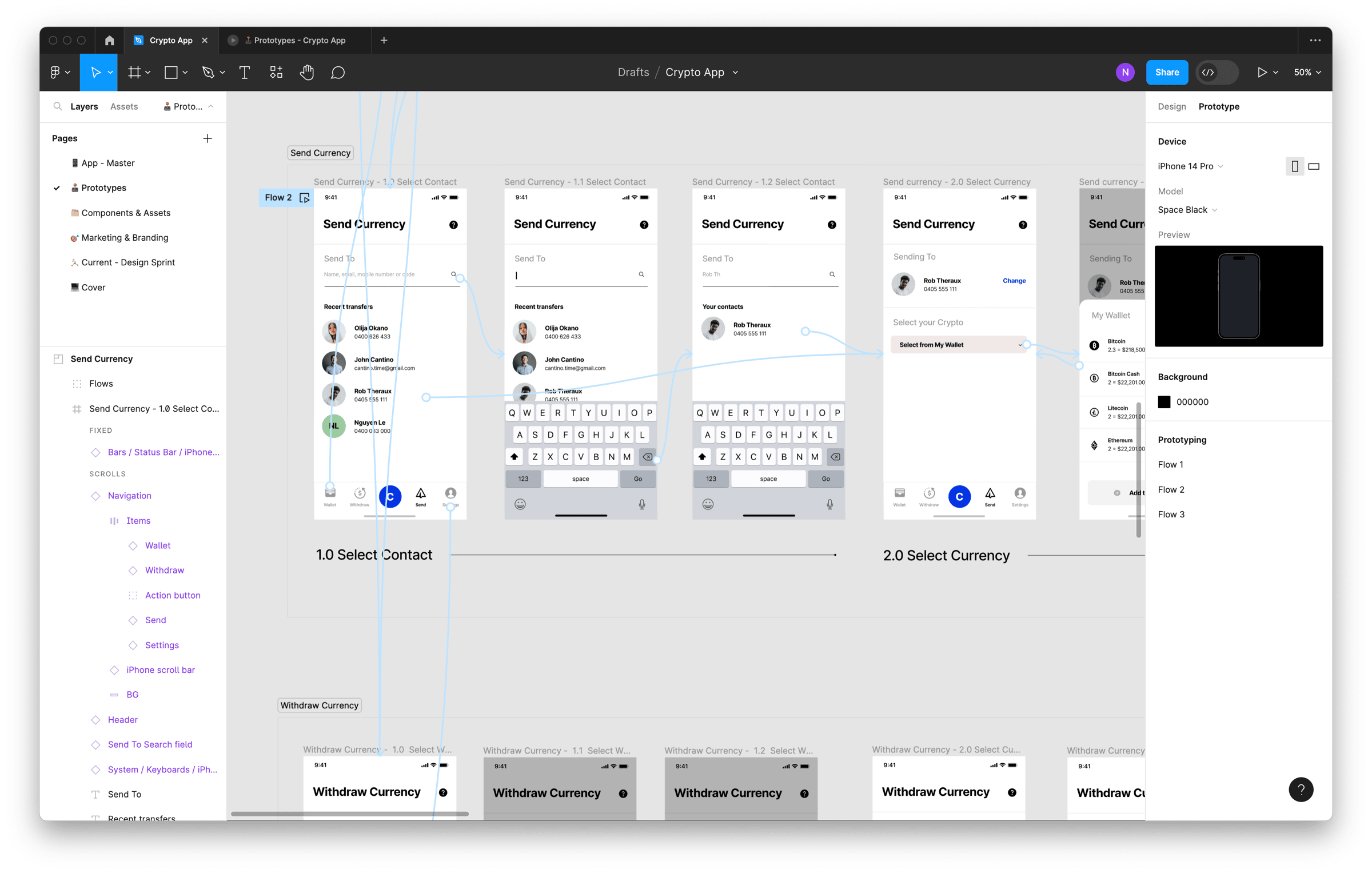This screenshot has width=1372, height=873.
Task: Close the Crypto App tab
Action: [x=205, y=40]
